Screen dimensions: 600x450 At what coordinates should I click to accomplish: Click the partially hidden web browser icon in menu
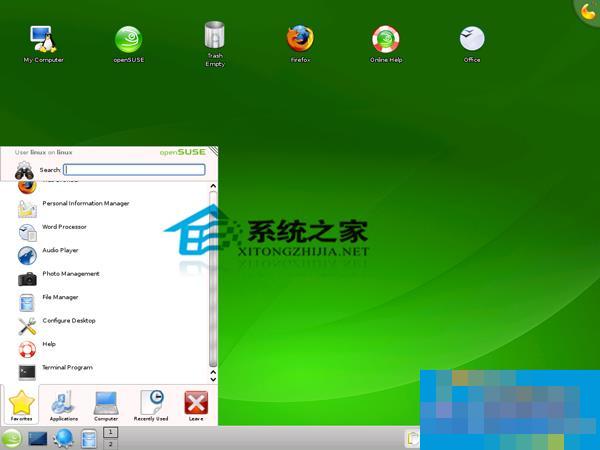[27, 188]
